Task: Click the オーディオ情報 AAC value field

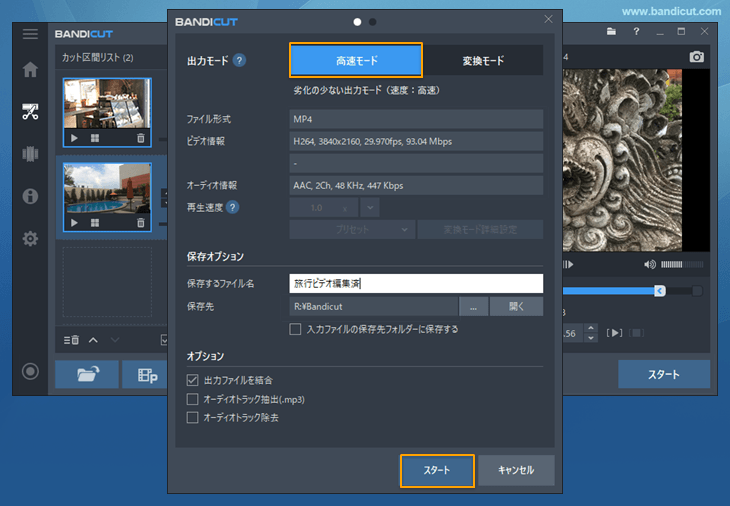Action: click(x=416, y=185)
